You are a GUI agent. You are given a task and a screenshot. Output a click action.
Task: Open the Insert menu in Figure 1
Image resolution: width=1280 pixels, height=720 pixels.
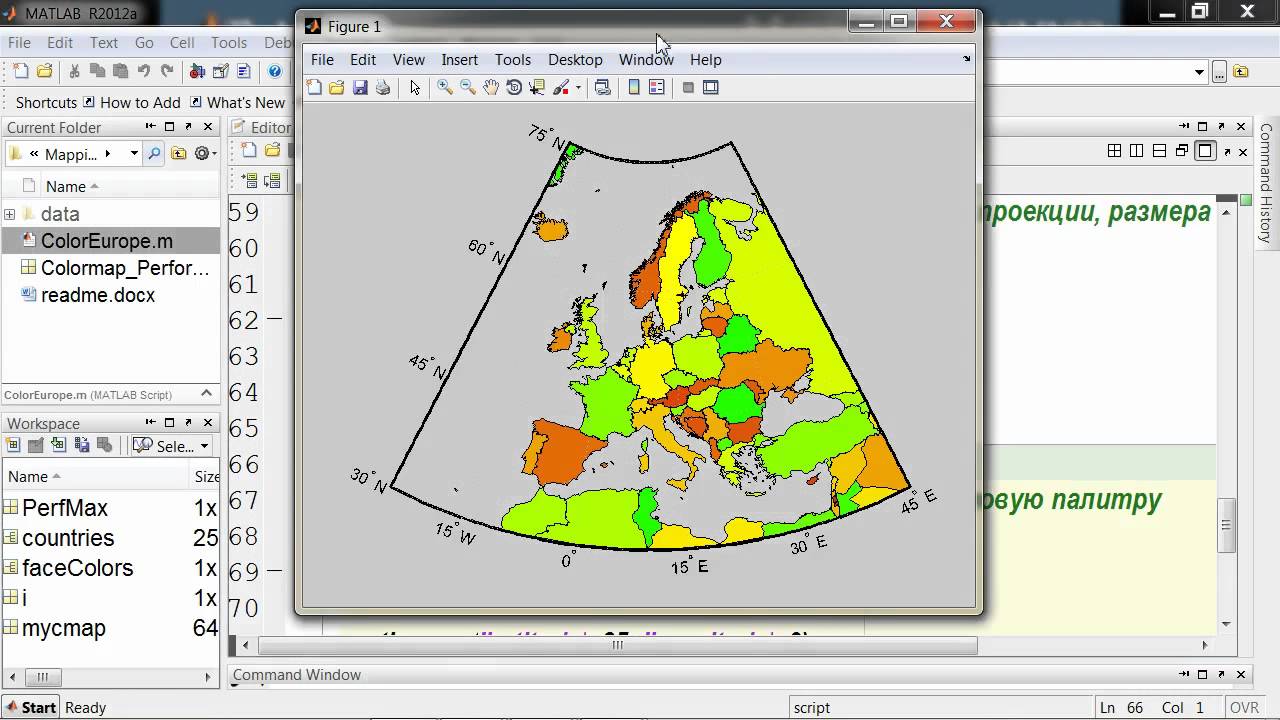(x=460, y=60)
